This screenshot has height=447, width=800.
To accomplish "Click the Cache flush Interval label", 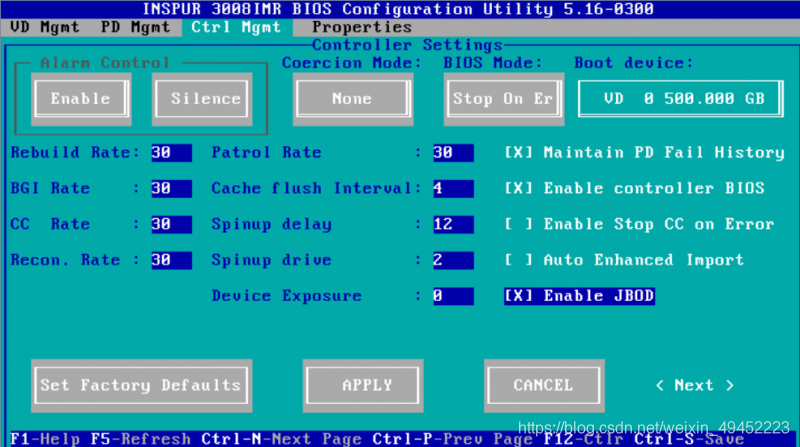I will [x=316, y=188].
